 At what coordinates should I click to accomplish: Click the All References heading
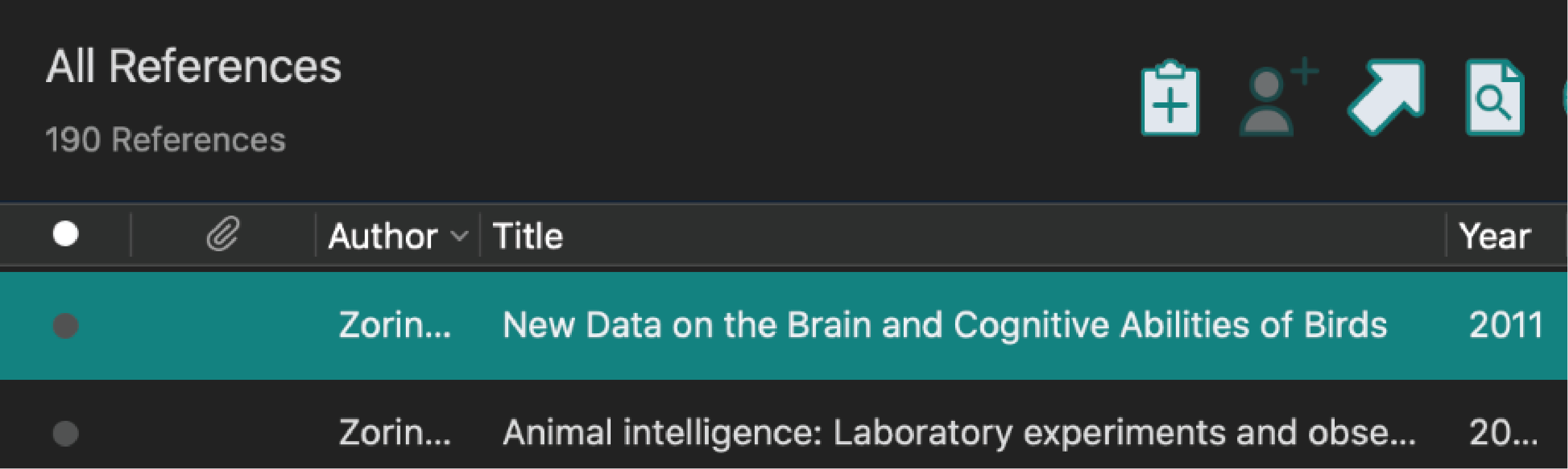tap(193, 66)
